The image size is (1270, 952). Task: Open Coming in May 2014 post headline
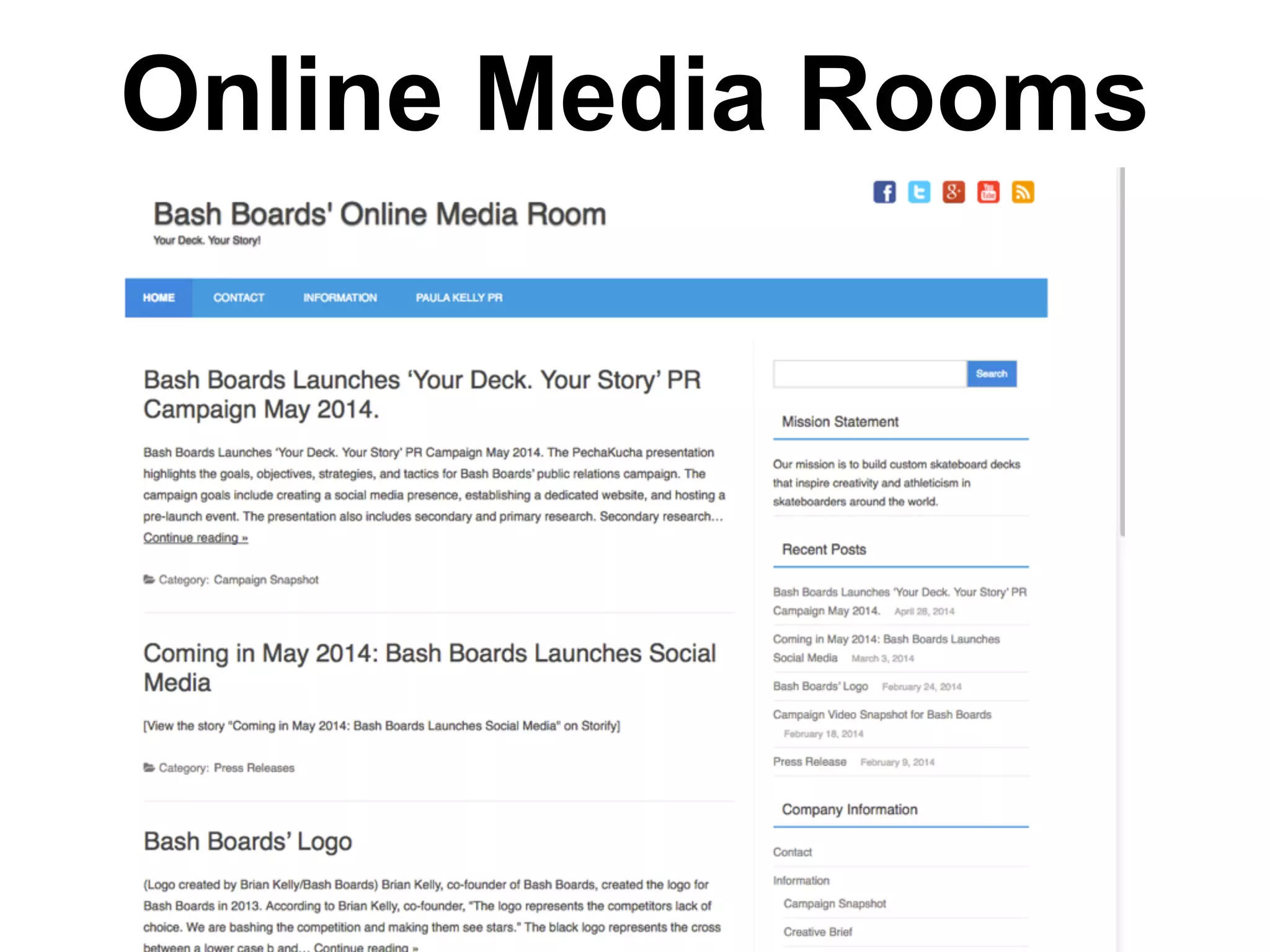pyautogui.click(x=429, y=668)
